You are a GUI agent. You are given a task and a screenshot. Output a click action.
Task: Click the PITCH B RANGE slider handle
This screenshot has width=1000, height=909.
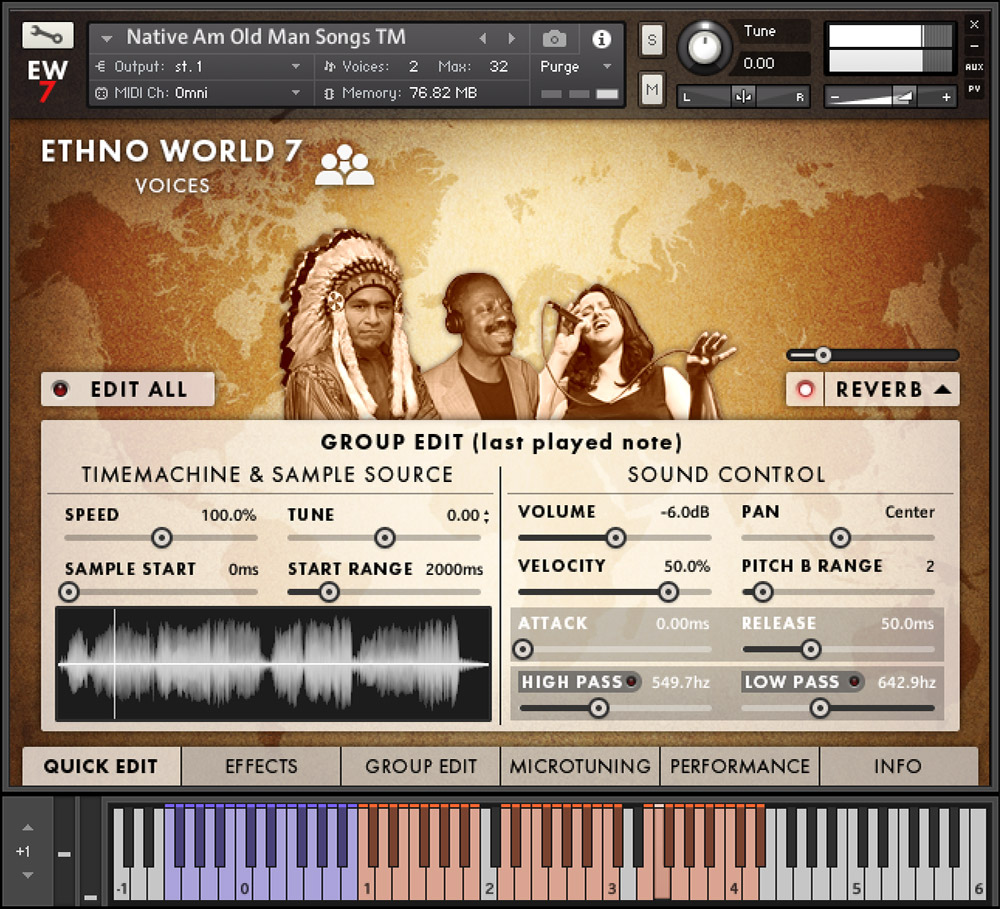763,592
